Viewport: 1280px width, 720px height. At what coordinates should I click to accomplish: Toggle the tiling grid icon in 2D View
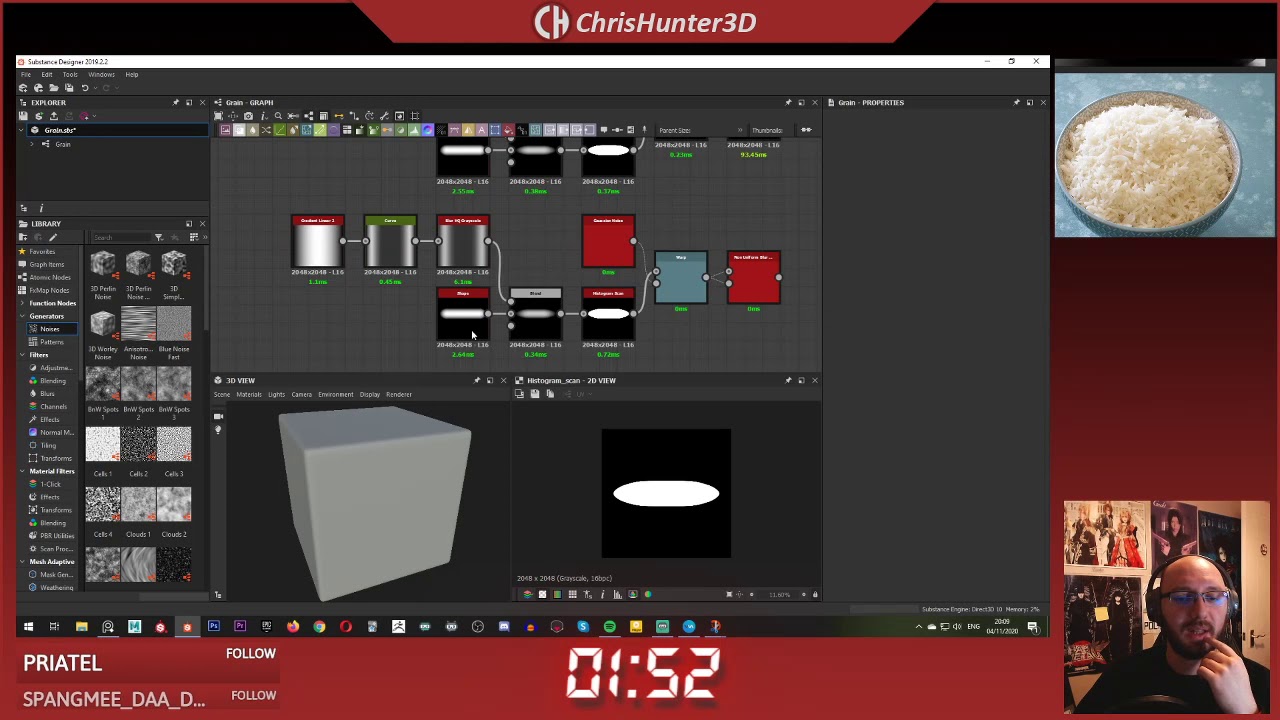click(572, 594)
